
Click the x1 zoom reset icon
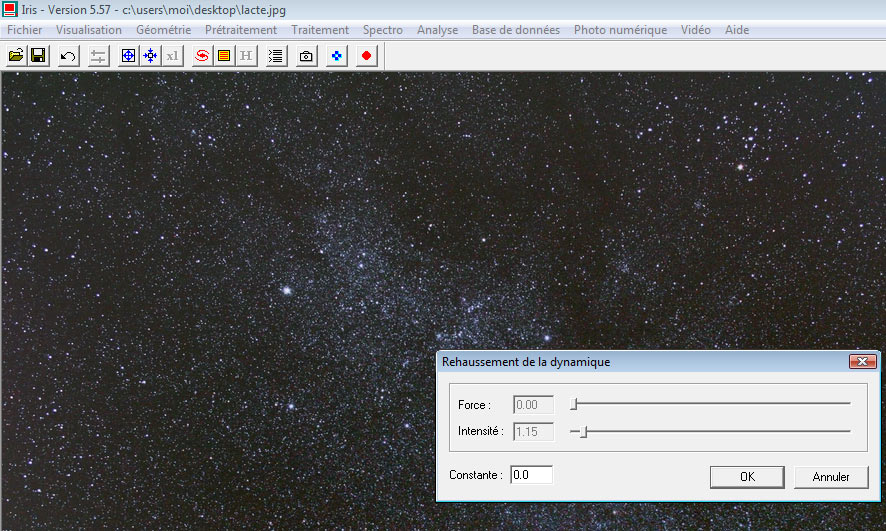(x=172, y=55)
